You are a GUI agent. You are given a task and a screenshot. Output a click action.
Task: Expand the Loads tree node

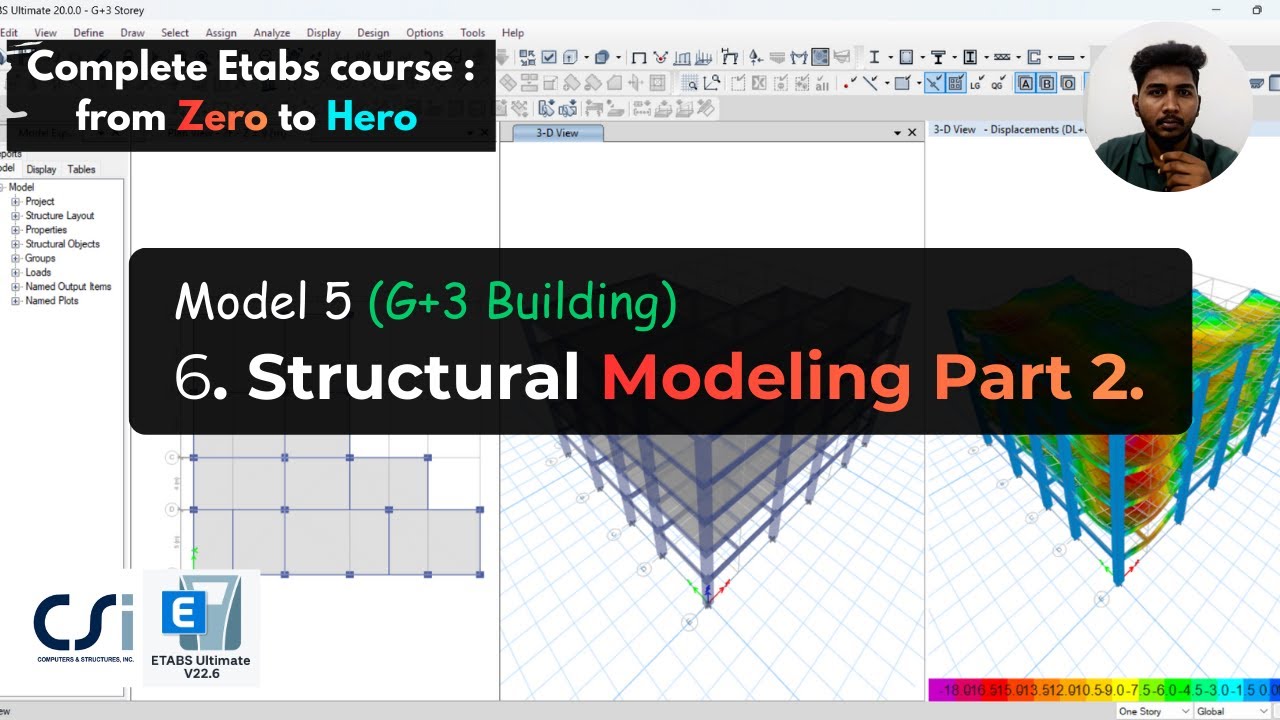click(x=16, y=272)
